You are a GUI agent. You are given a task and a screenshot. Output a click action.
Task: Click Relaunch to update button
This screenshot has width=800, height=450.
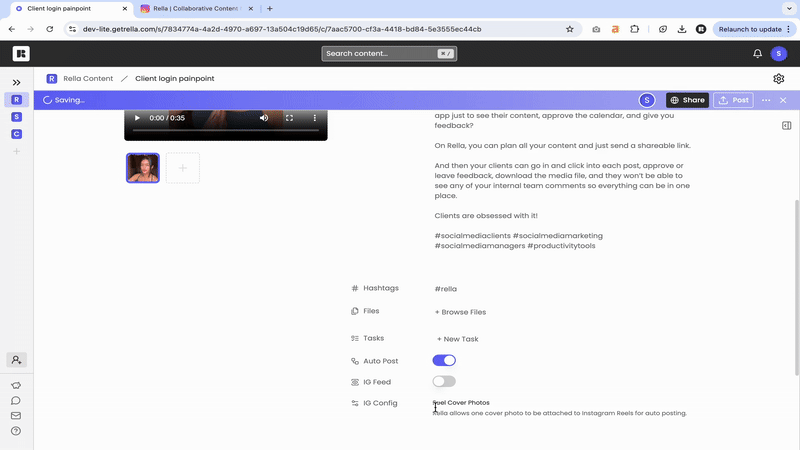coord(754,29)
